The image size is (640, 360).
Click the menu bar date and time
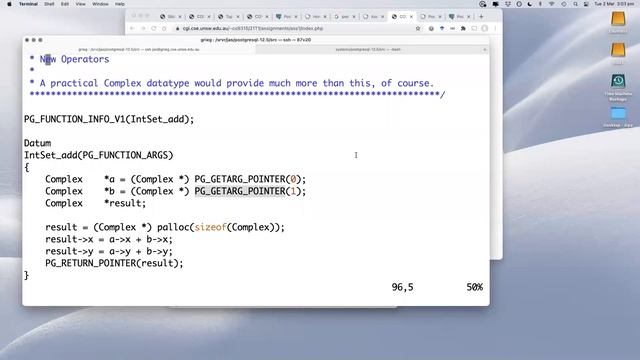[614, 4]
